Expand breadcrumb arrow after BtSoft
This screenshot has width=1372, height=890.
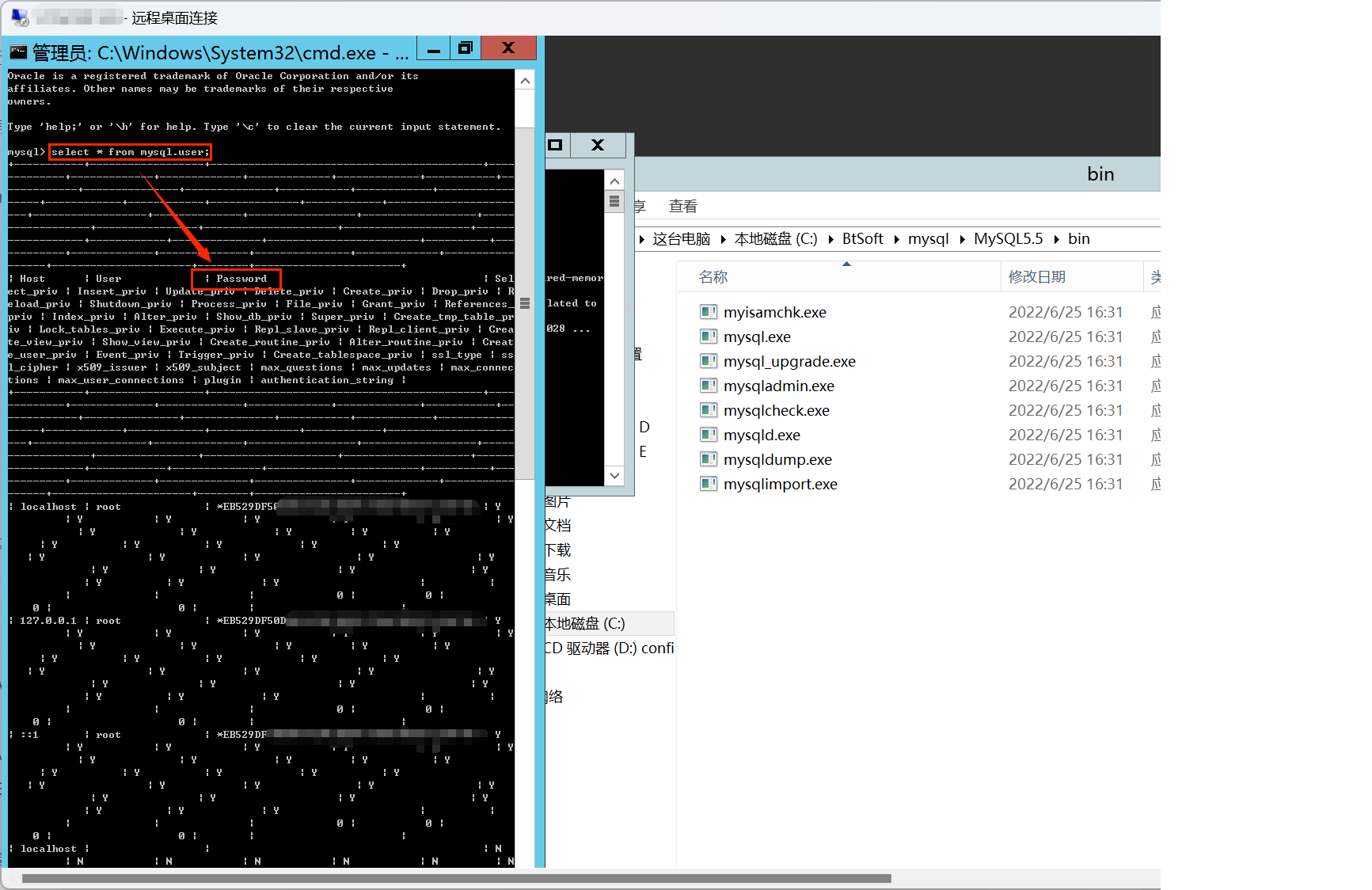(896, 239)
